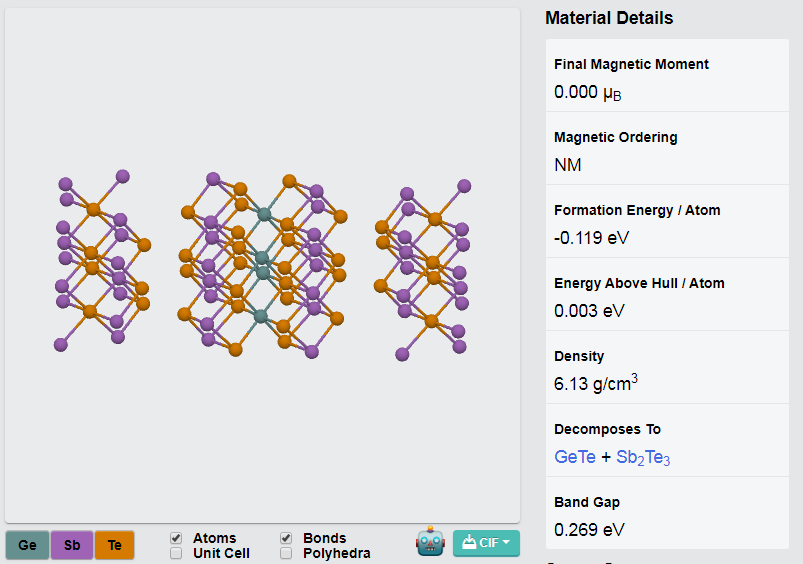
Task: Click the Density value 6.13 g/cm3
Action: [596, 383]
